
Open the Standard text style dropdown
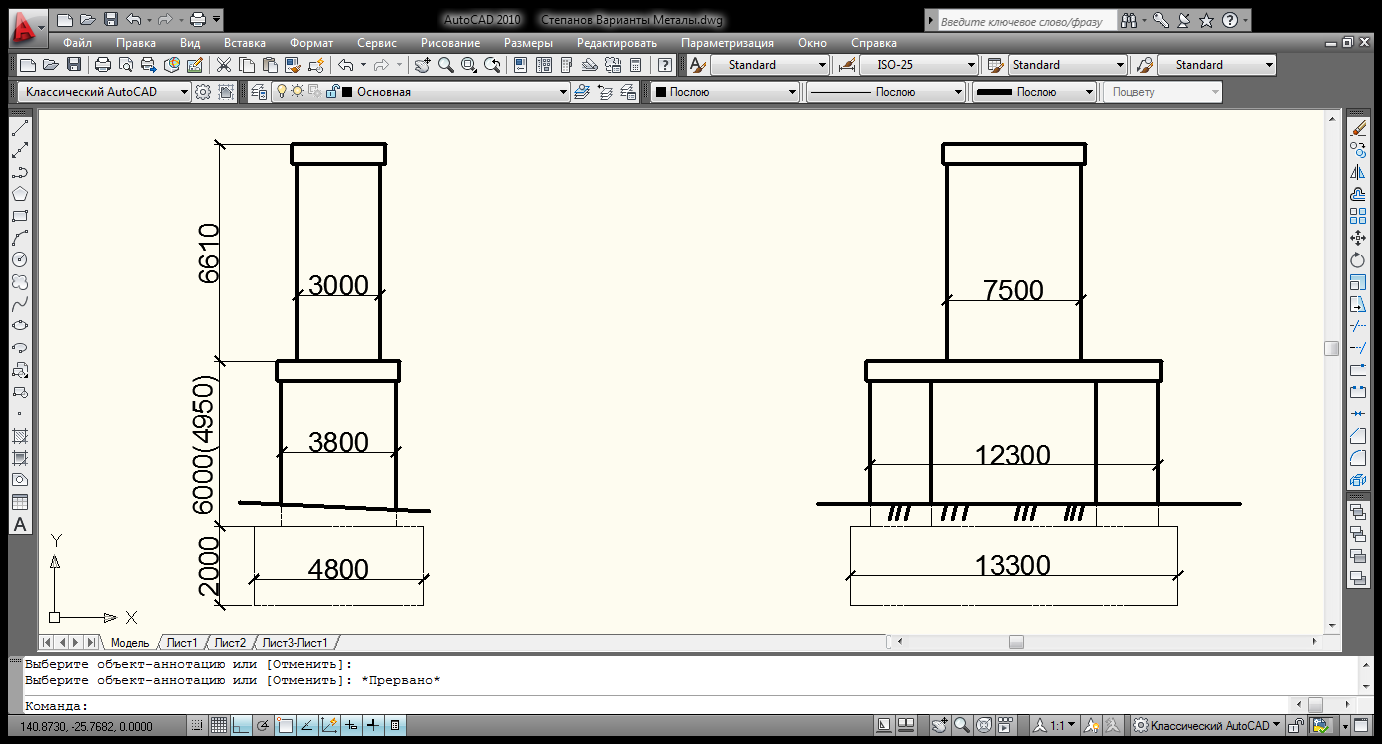[x=770, y=65]
